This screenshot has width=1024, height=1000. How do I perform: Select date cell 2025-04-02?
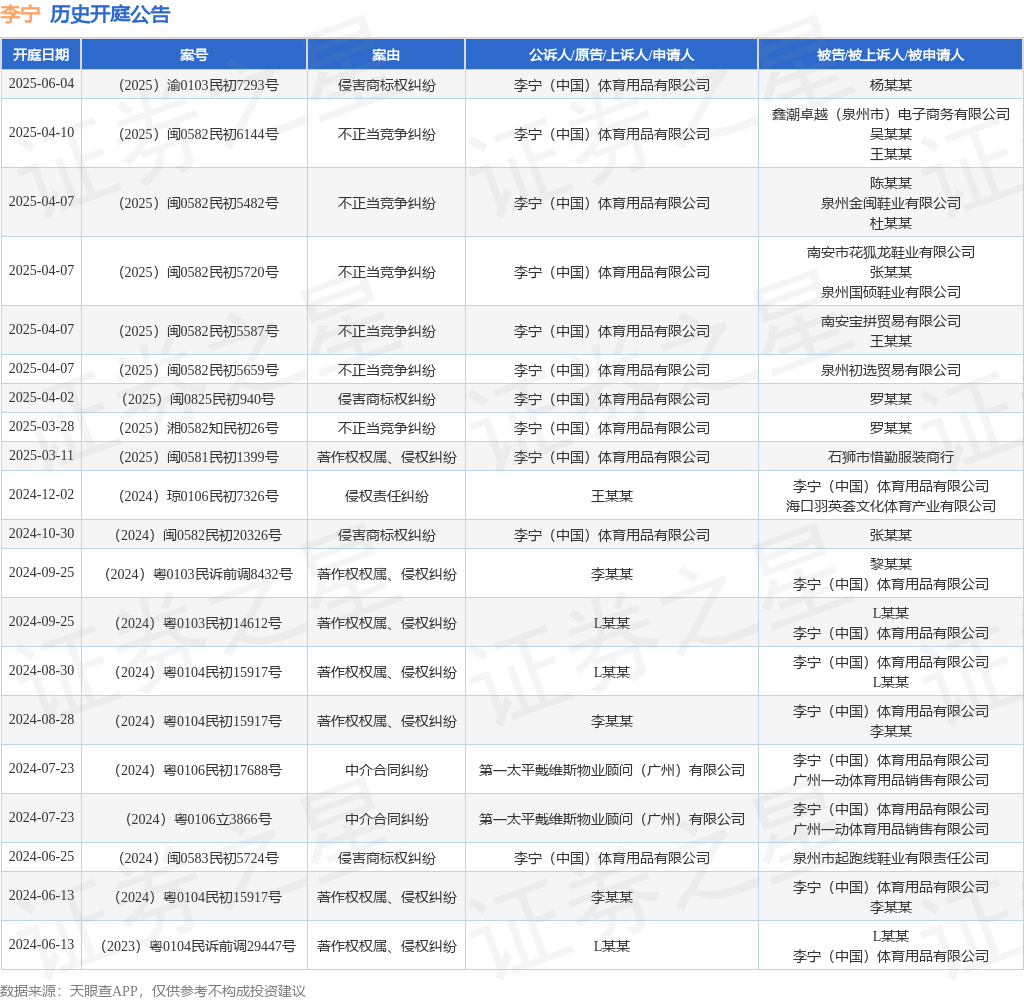(41, 398)
